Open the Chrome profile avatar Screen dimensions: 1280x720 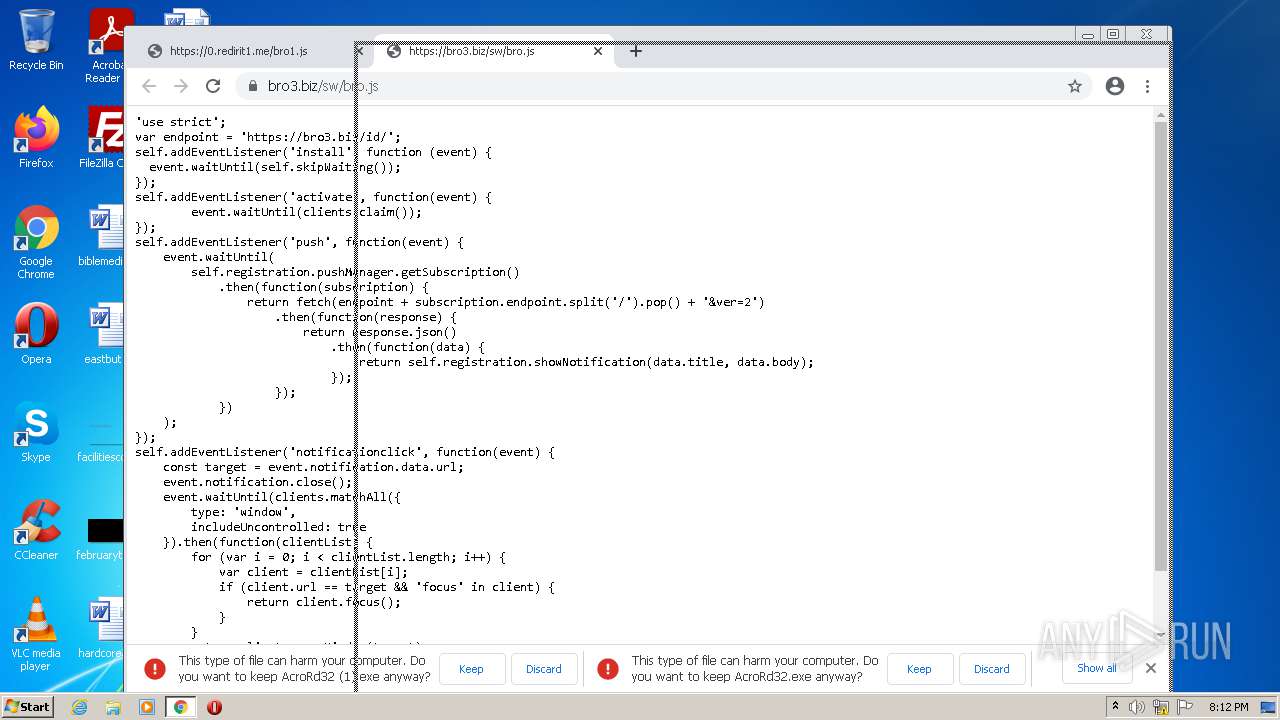1115,86
